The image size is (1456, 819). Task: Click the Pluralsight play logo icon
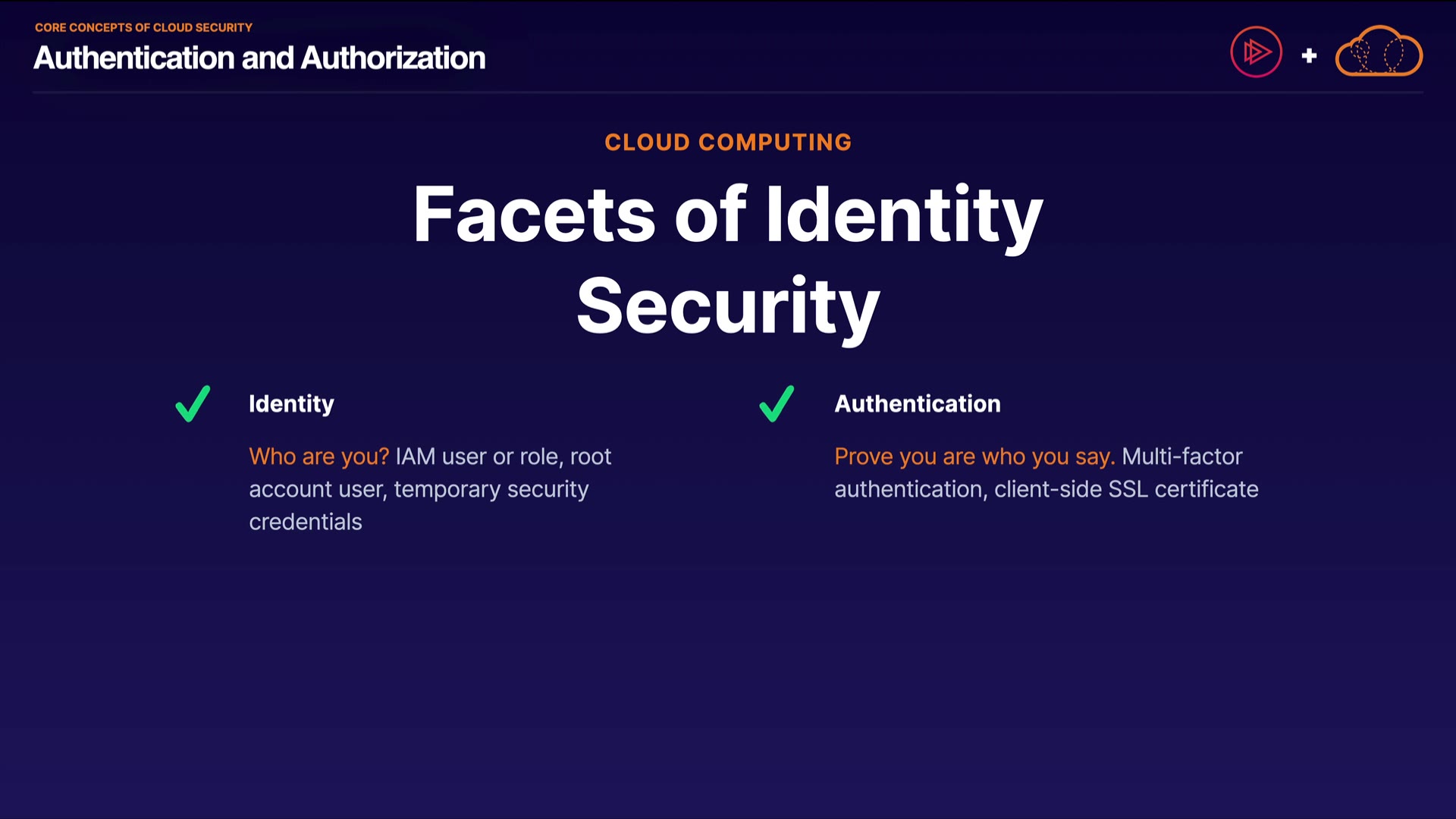pyautogui.click(x=1256, y=52)
